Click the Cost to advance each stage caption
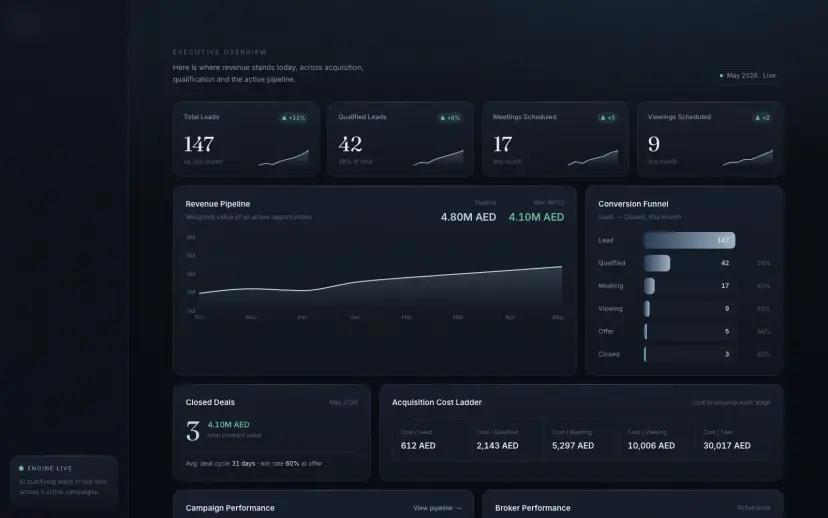Viewport: 828px width, 518px height. click(731, 402)
